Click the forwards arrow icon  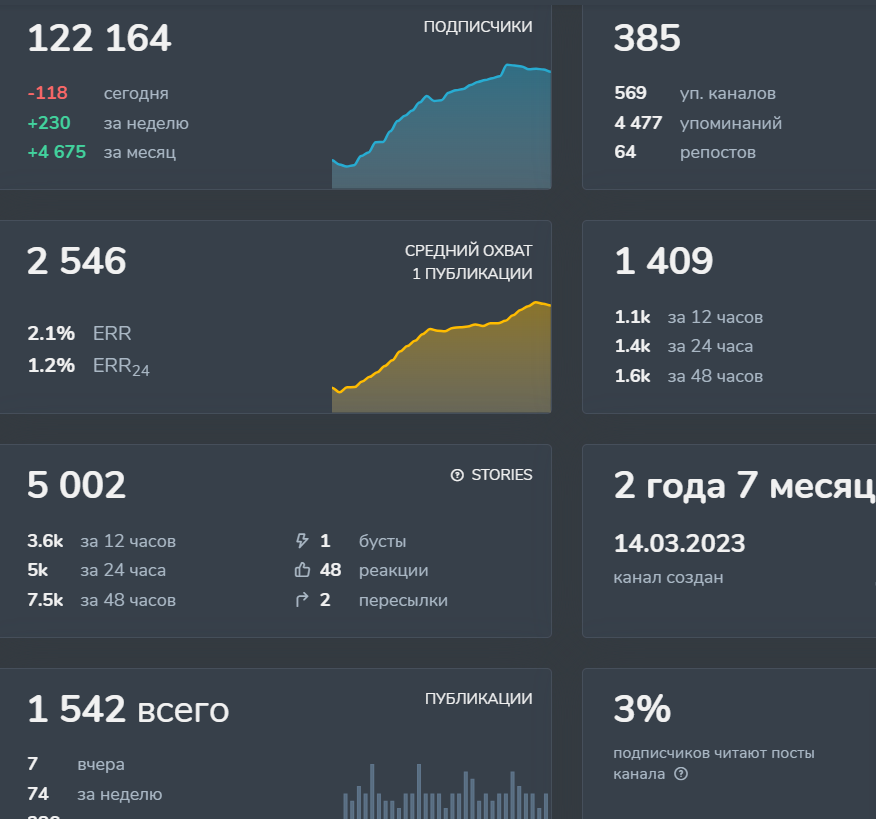tap(302, 600)
